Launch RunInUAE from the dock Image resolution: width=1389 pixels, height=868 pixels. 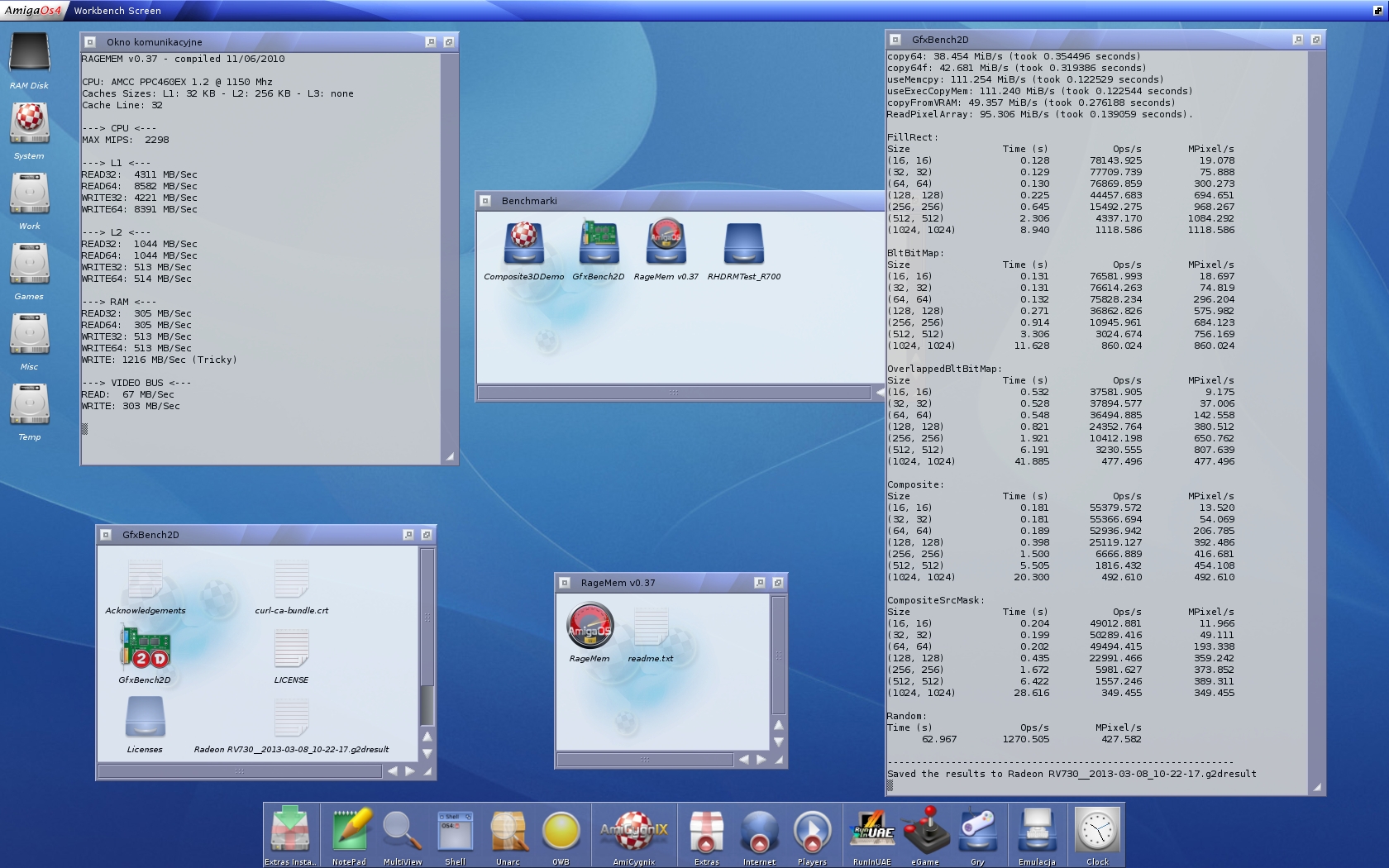(872, 830)
